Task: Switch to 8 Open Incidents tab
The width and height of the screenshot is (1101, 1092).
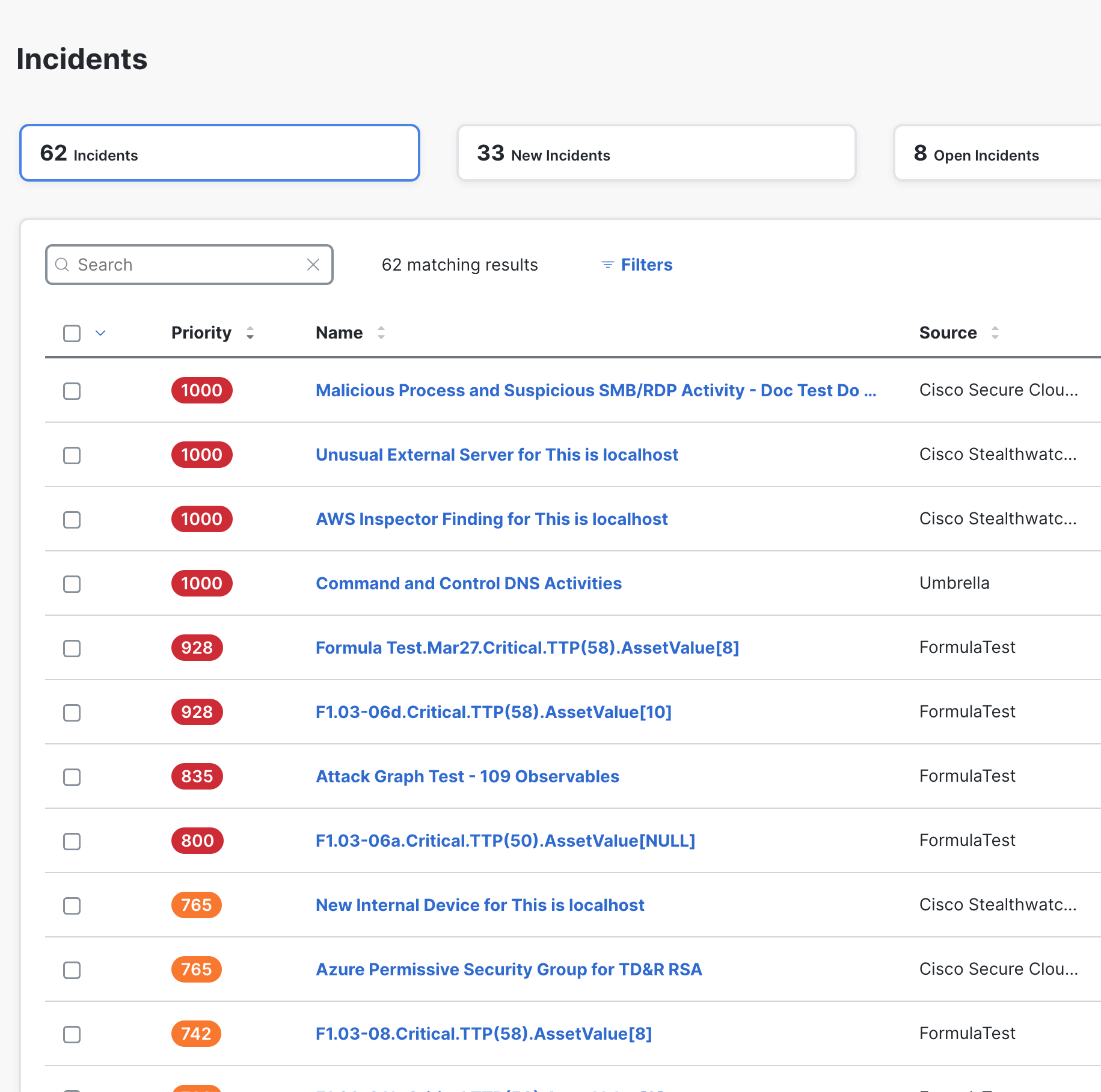Action: click(x=996, y=153)
